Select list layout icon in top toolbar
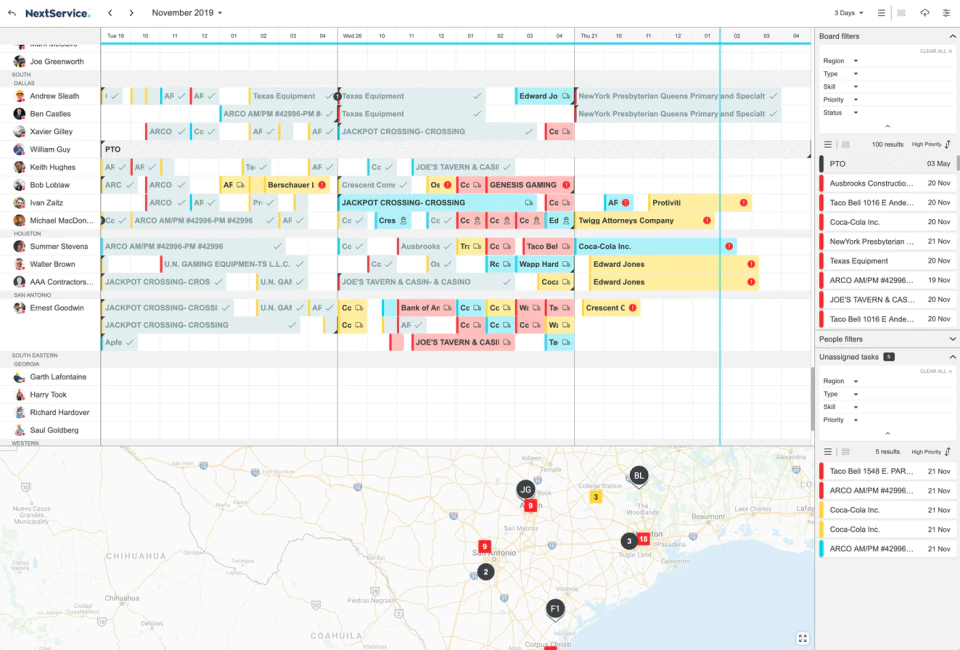 click(x=881, y=13)
